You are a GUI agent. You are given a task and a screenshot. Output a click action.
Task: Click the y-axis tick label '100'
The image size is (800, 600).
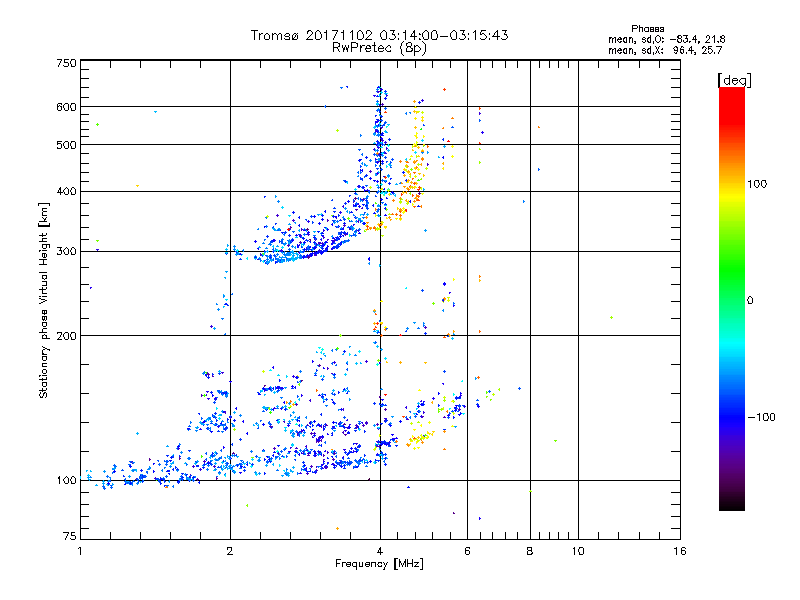pyautogui.click(x=67, y=481)
